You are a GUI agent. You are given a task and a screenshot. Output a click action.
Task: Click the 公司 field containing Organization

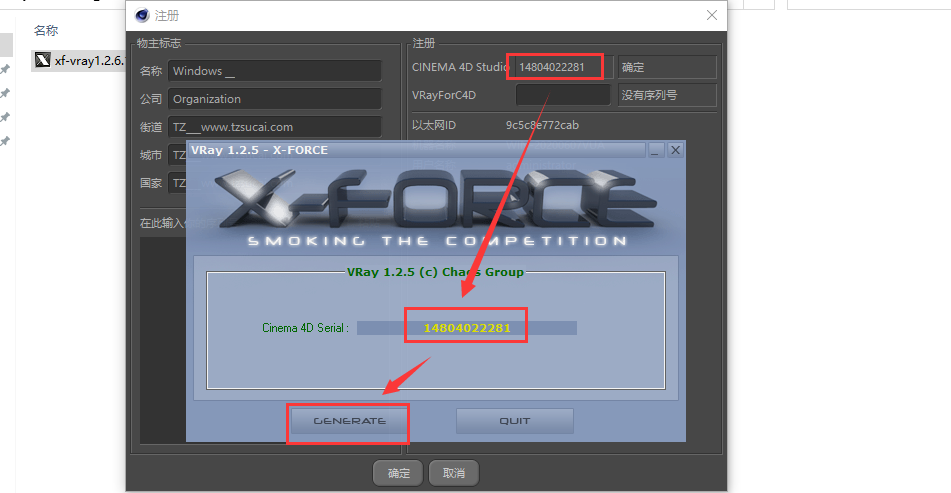point(275,99)
